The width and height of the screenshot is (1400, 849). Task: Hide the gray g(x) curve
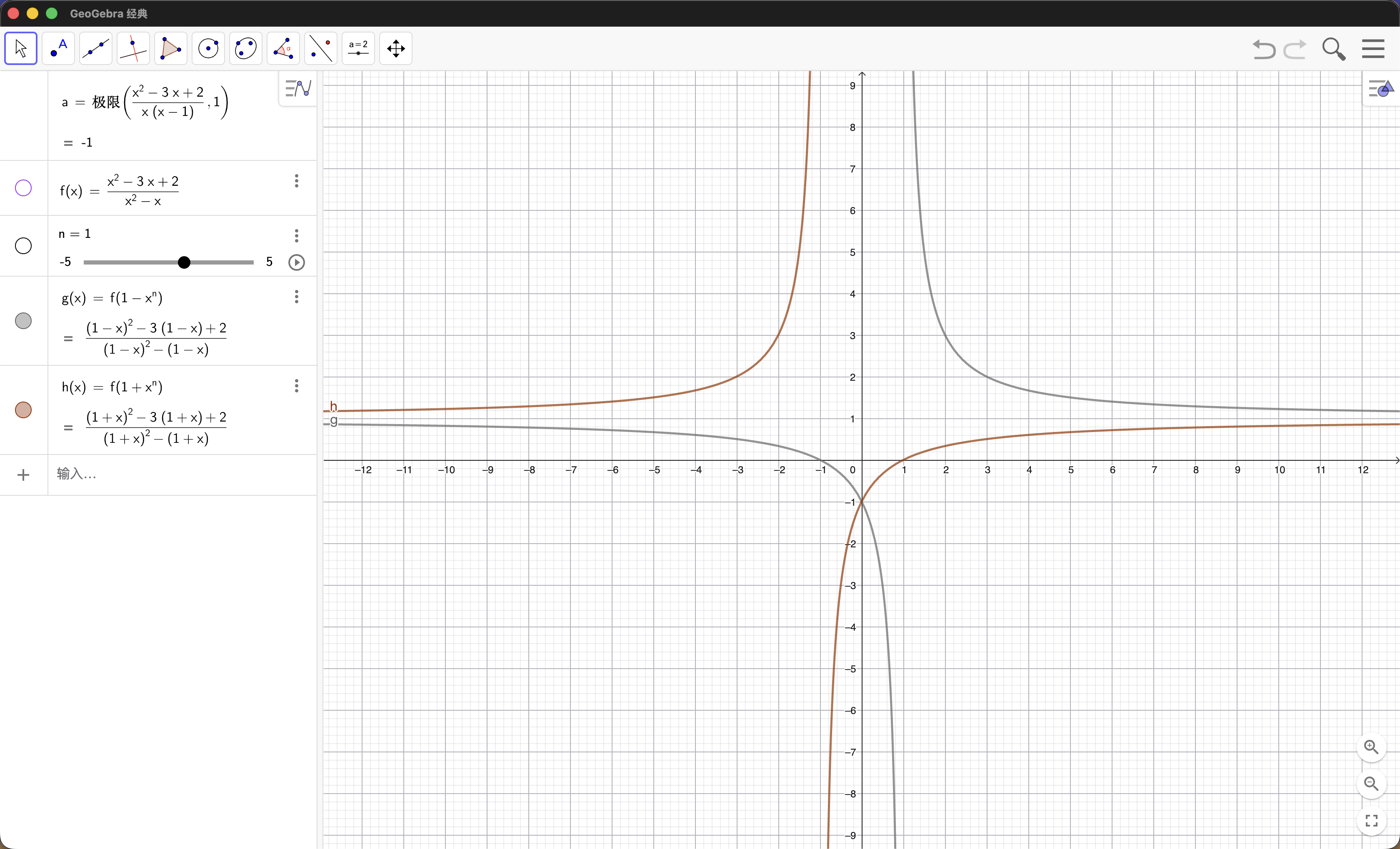pos(23,321)
